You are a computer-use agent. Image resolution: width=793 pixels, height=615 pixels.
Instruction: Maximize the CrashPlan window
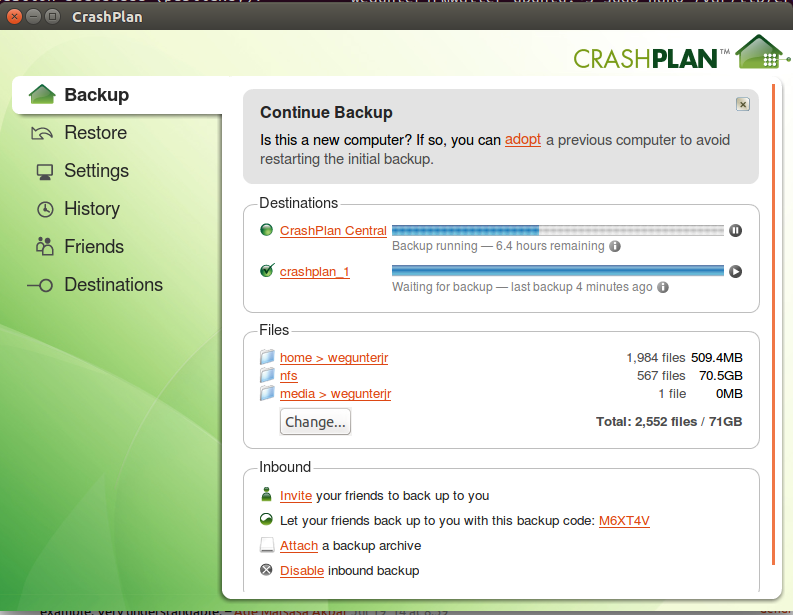[53, 17]
